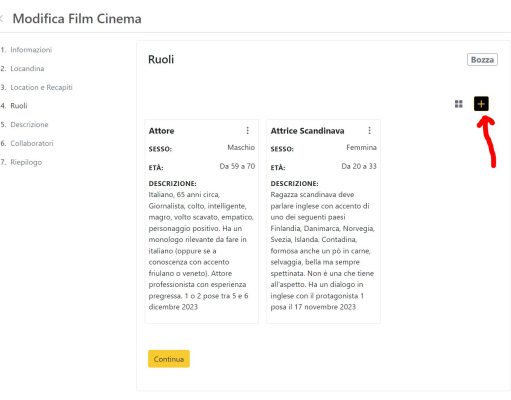Open three-dot menu on Attore card
The image size is (511, 400).
pyautogui.click(x=247, y=130)
